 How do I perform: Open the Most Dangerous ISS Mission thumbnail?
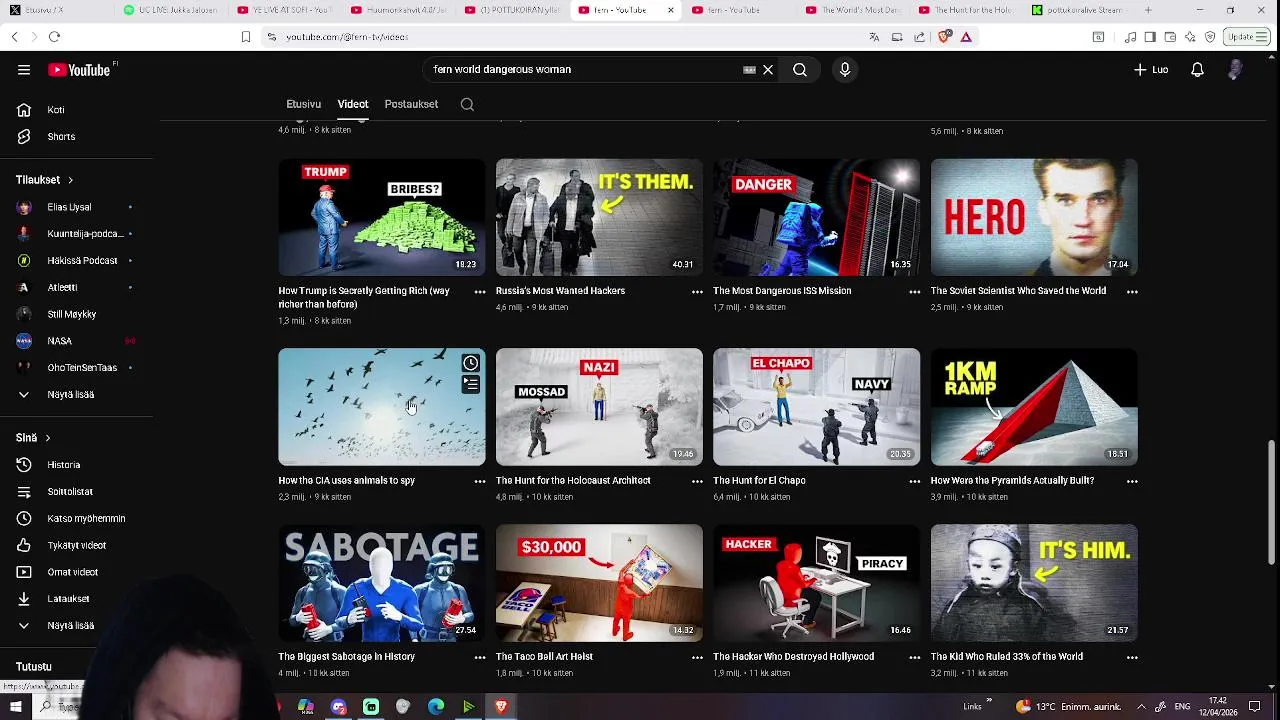pos(816,217)
